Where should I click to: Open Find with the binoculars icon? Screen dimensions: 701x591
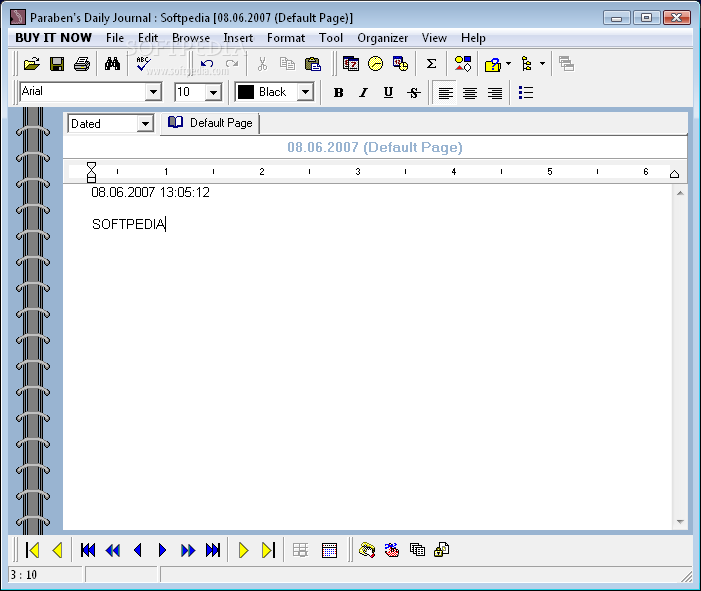[112, 64]
